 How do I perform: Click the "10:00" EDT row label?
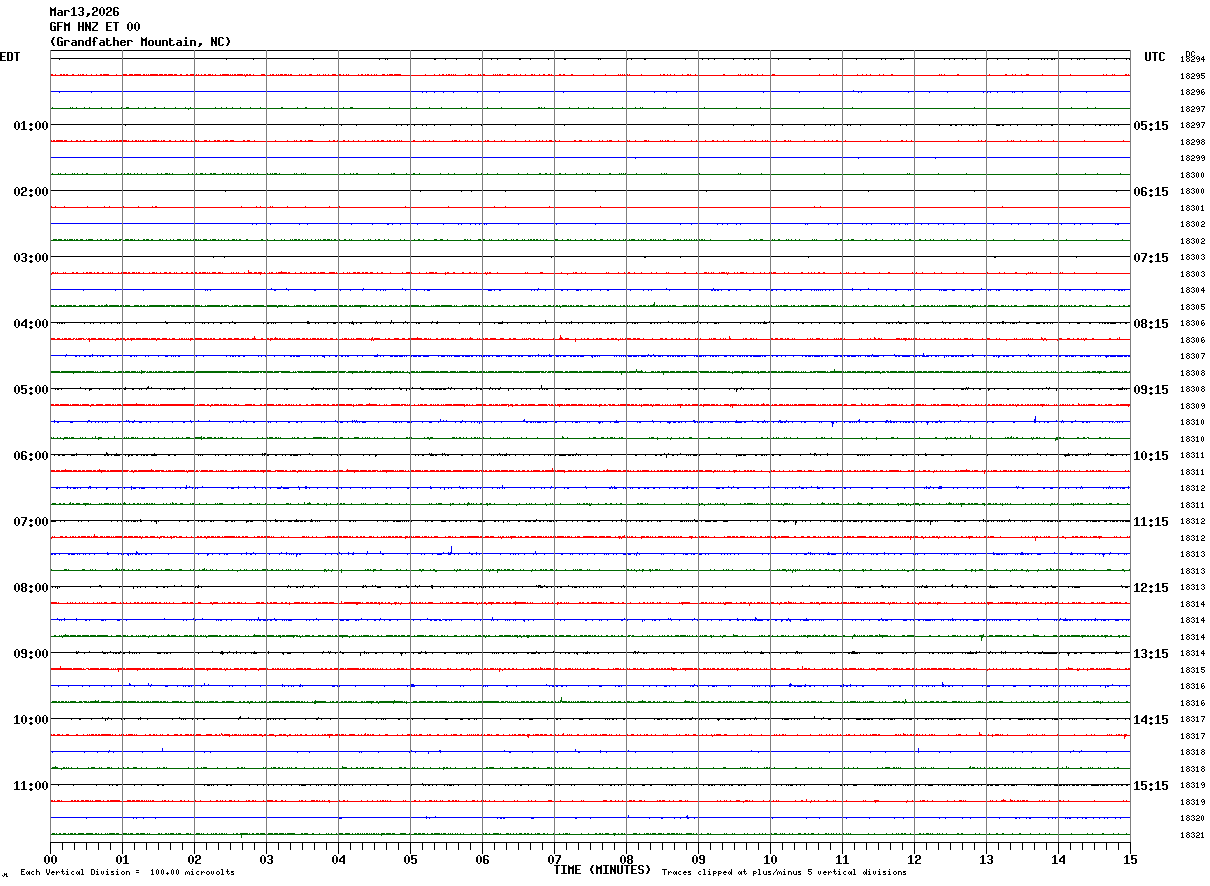click(31, 720)
